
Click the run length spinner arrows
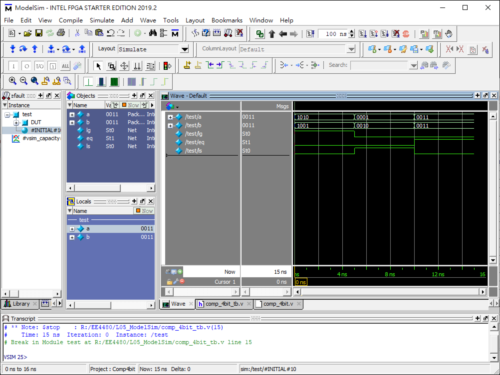pos(352,34)
